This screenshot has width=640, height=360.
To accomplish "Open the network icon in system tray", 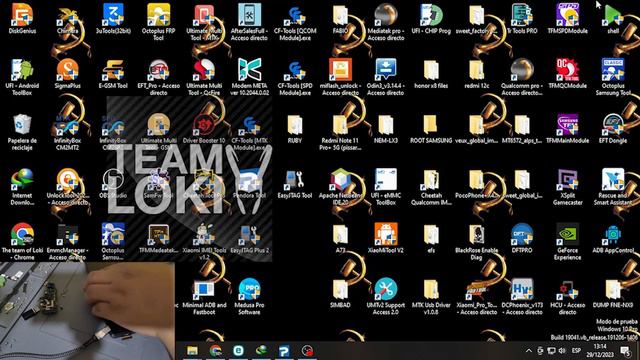I will click(x=551, y=351).
